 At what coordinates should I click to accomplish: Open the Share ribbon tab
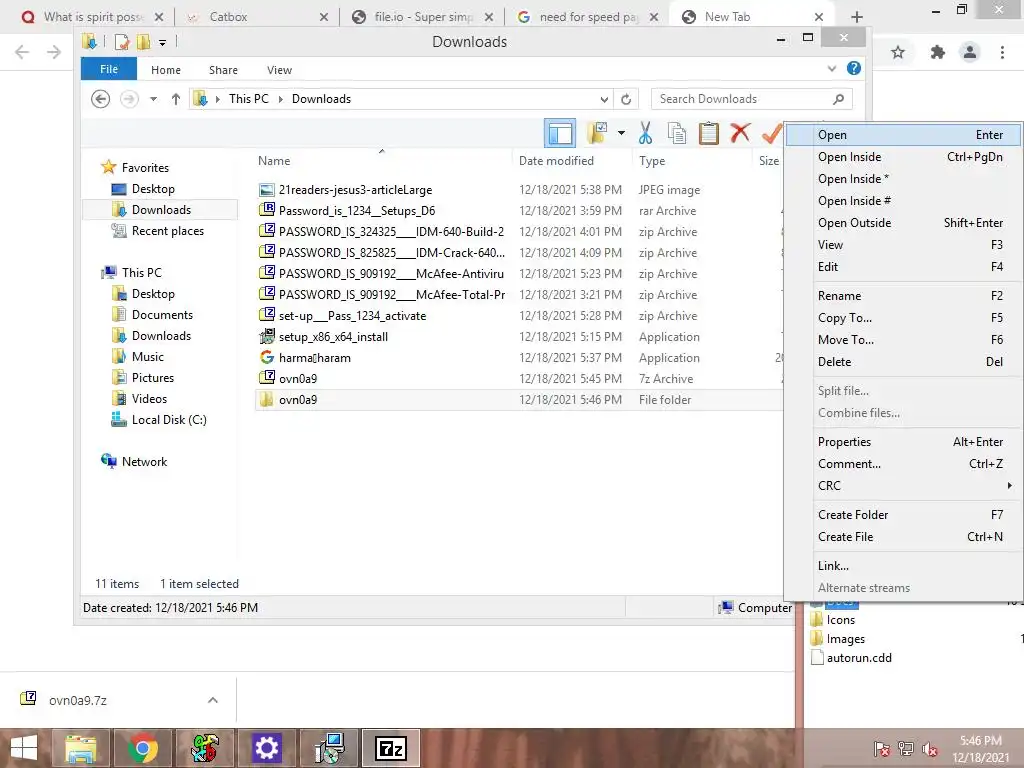[223, 70]
